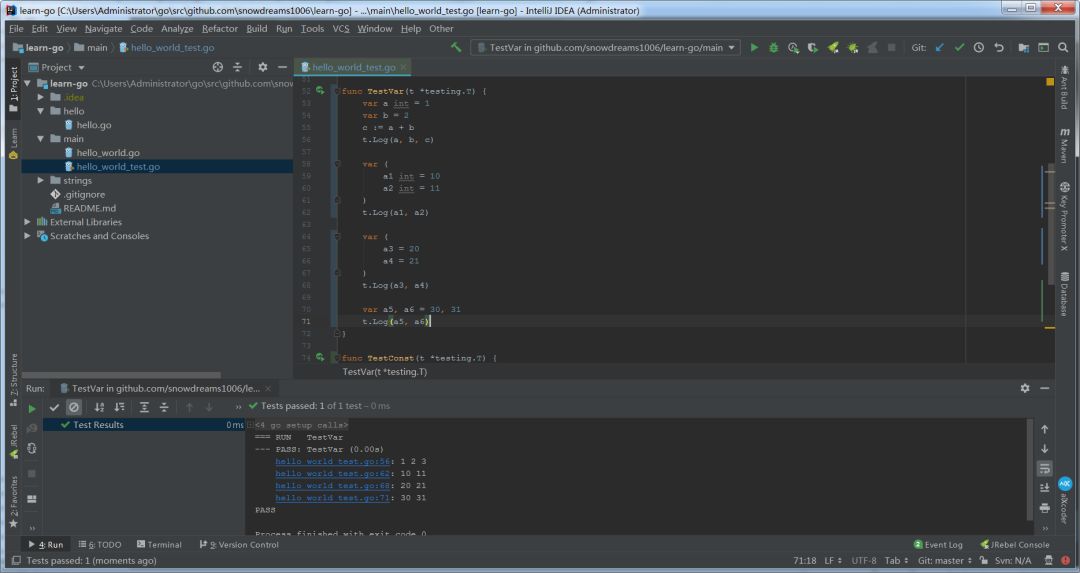Click the Build hammer icon
1080x573 pixels.
(x=457, y=47)
